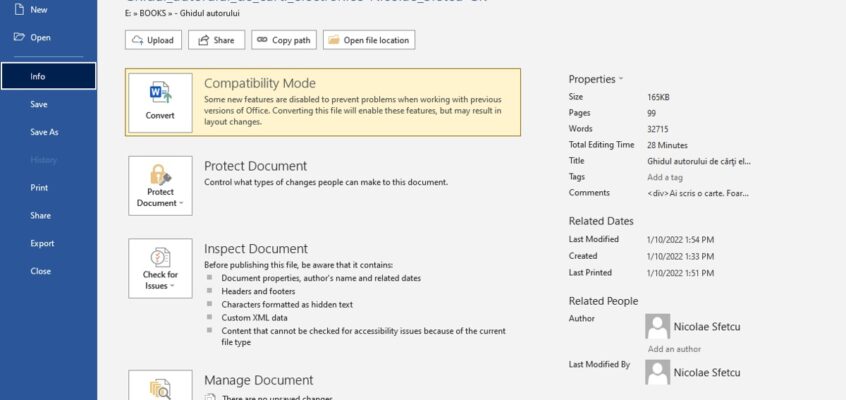Click the Upload button
The image size is (846, 400).
[153, 40]
